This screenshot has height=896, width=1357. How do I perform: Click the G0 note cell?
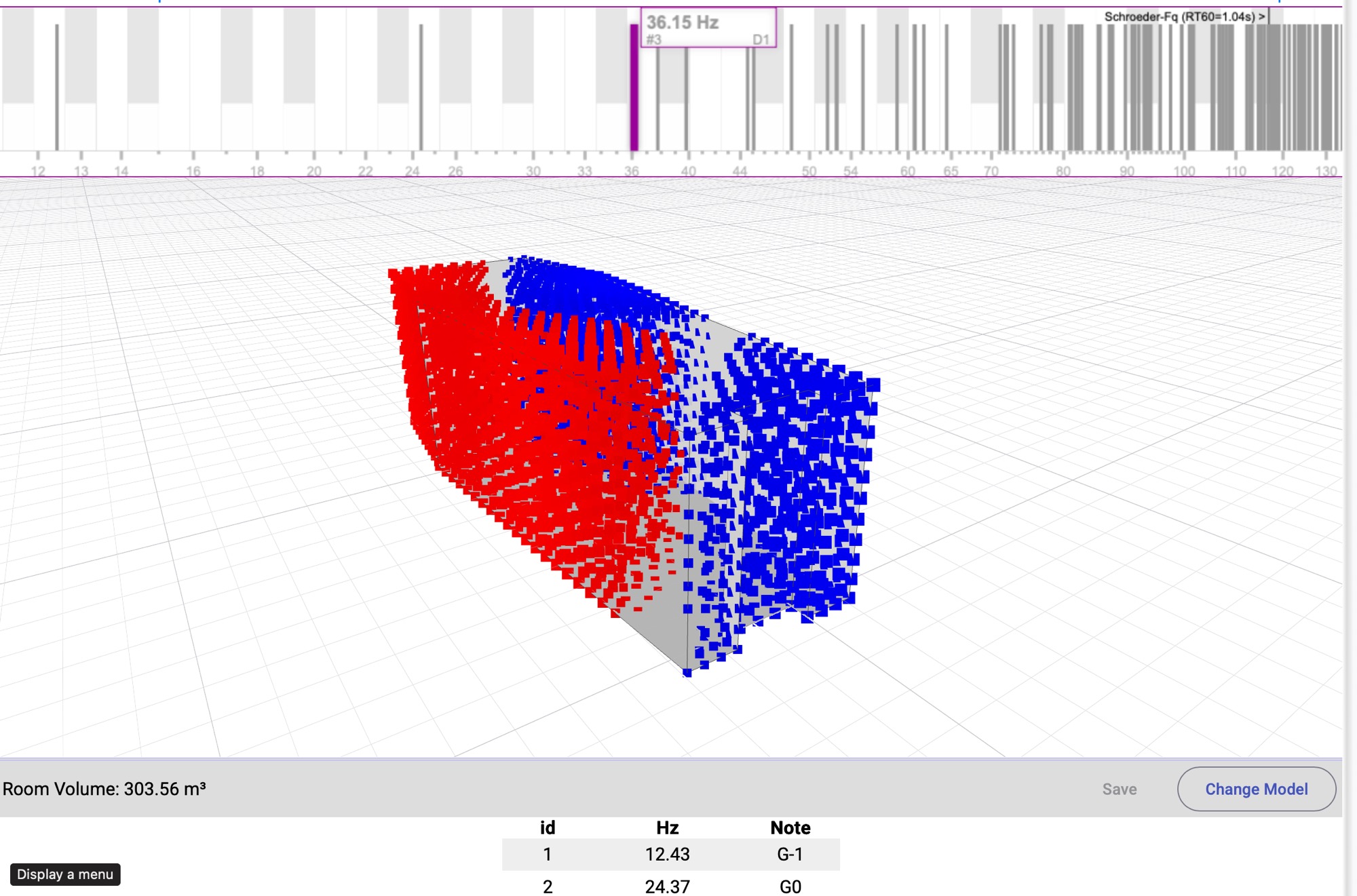tap(790, 887)
